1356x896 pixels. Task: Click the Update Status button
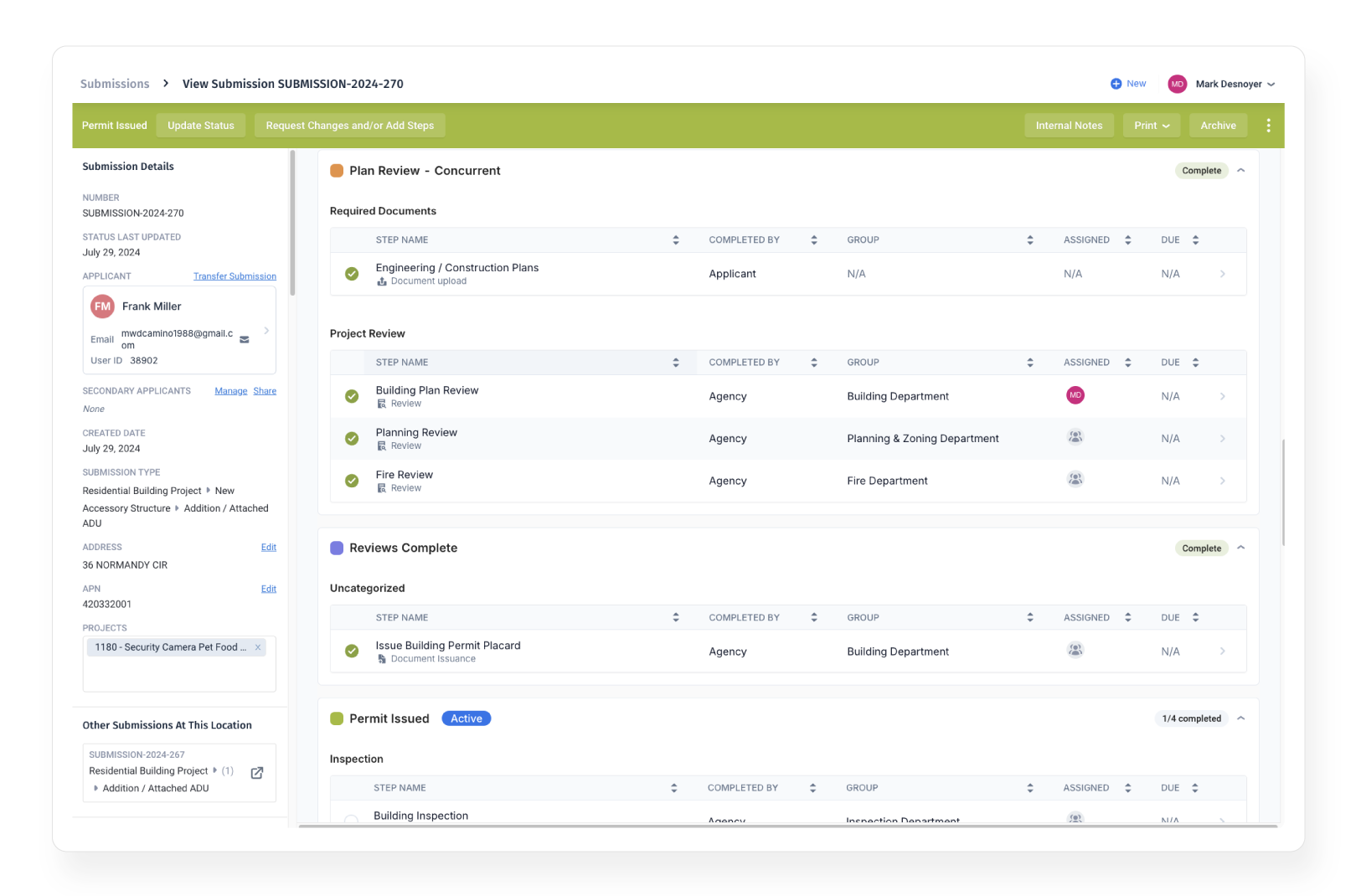(x=201, y=126)
